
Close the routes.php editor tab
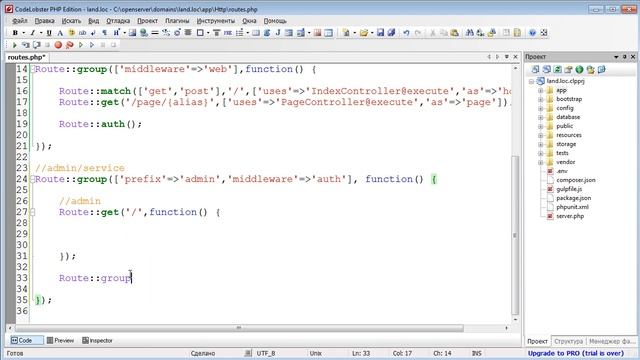(516, 57)
